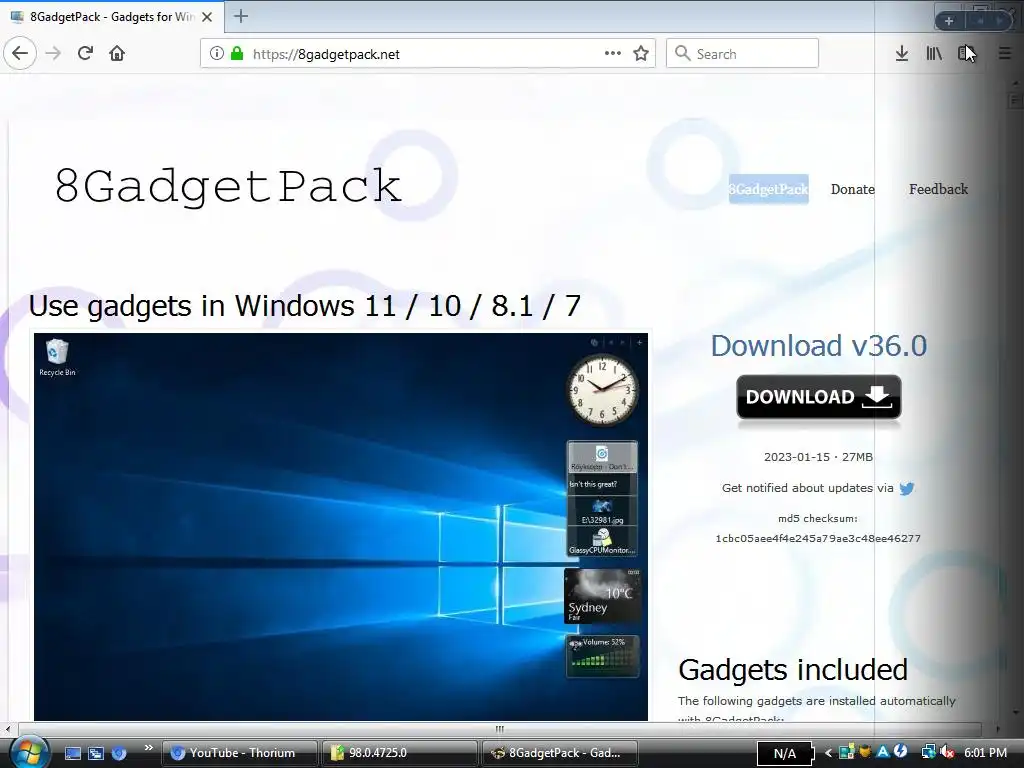Click the 6:01 PM clock
Viewport: 1024px width, 768px height.
coord(985,753)
